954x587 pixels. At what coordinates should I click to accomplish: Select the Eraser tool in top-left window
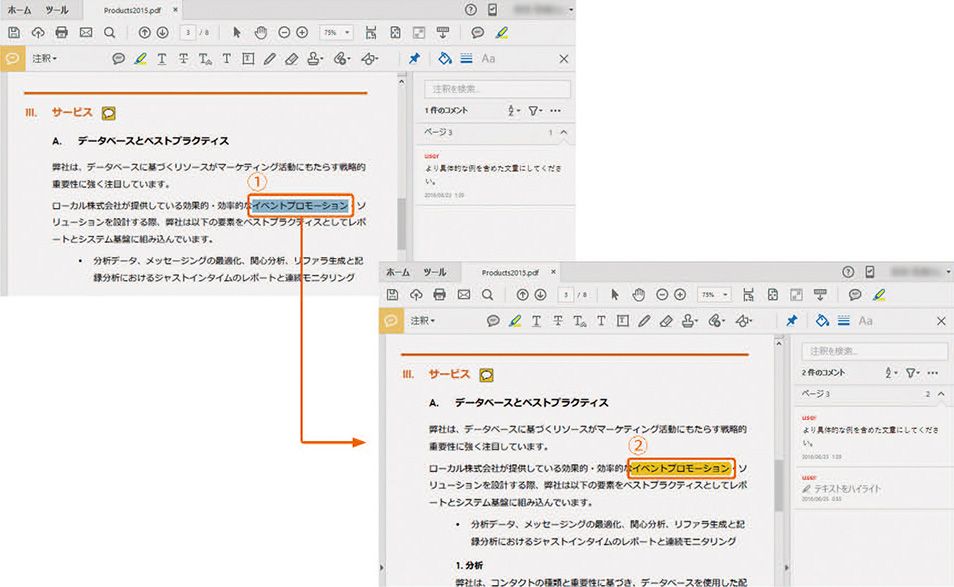click(x=291, y=58)
